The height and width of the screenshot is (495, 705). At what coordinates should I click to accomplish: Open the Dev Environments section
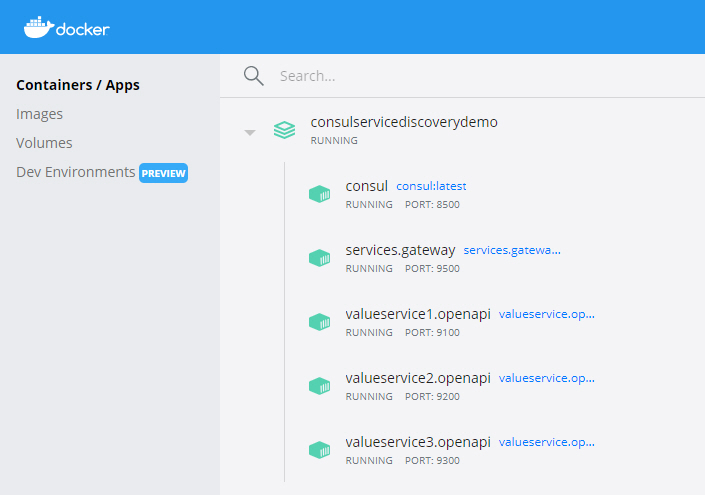pos(76,172)
